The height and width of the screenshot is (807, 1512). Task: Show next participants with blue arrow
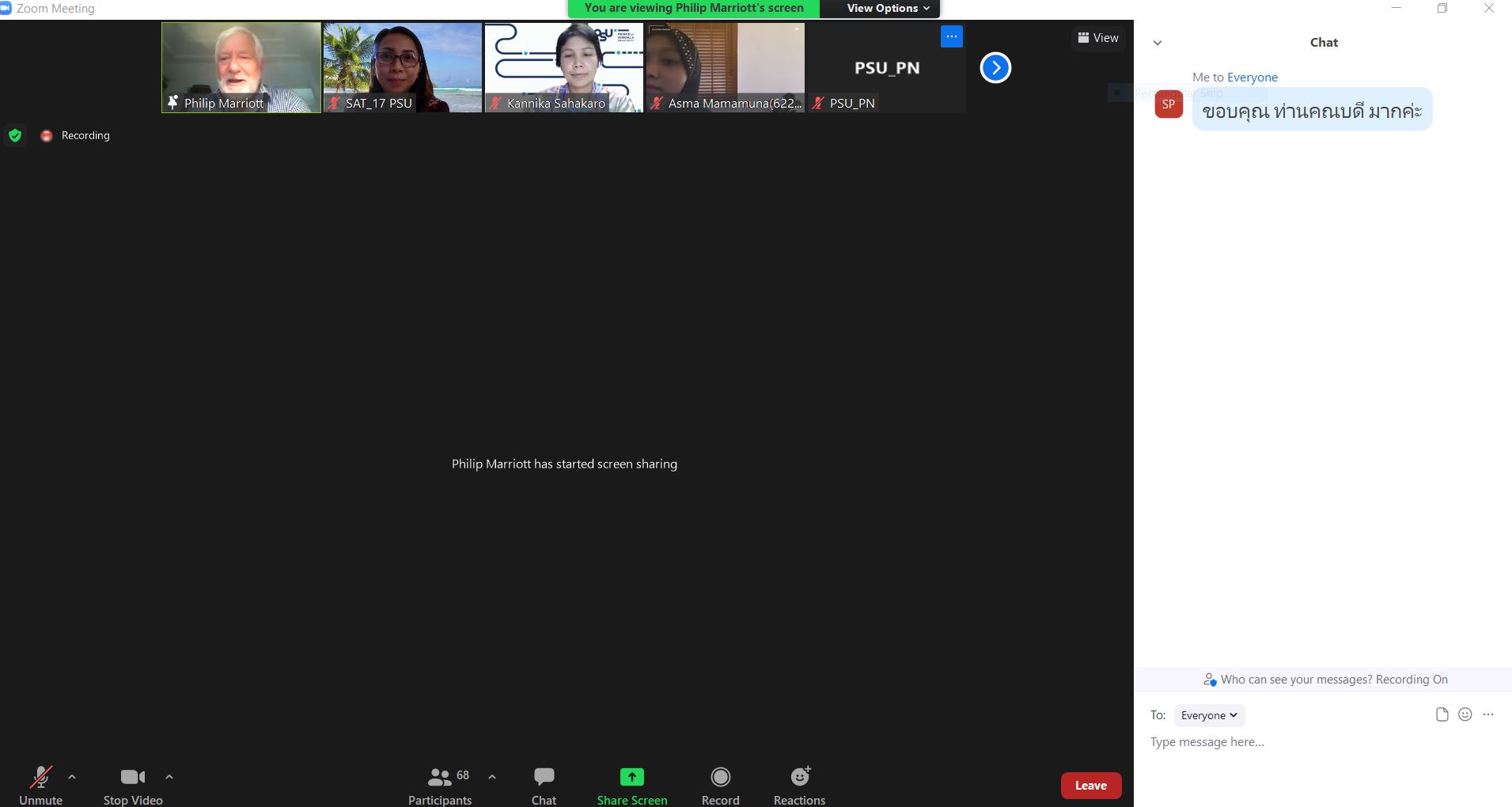pyautogui.click(x=995, y=68)
